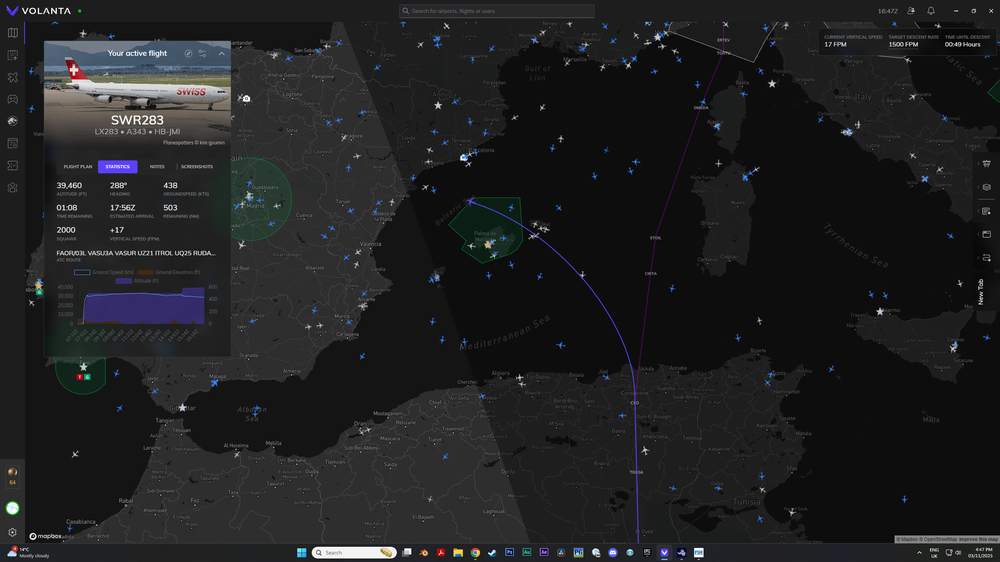Switch to the Screenshots tab
The height and width of the screenshot is (562, 1000).
[x=197, y=167]
